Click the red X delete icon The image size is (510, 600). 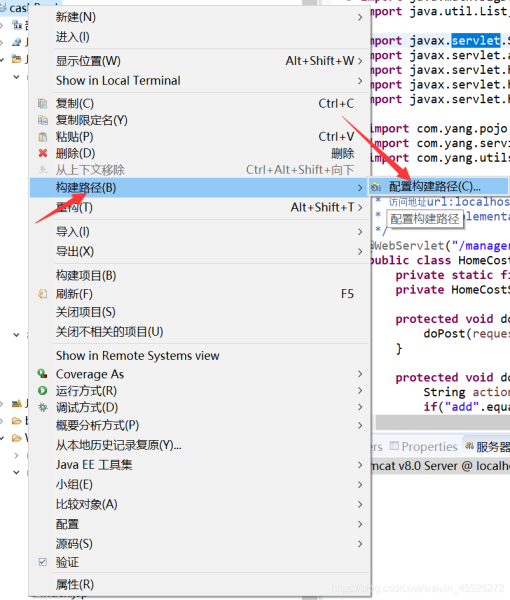pyautogui.click(x=42, y=153)
